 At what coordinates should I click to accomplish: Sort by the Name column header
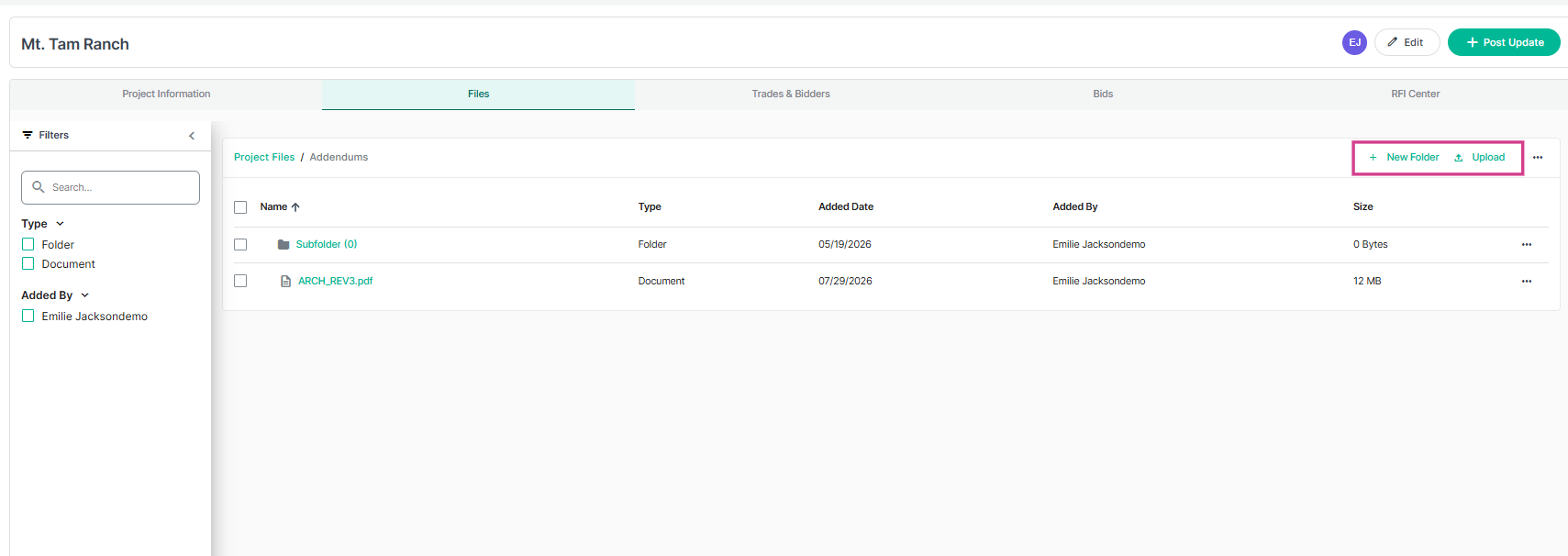click(x=273, y=207)
